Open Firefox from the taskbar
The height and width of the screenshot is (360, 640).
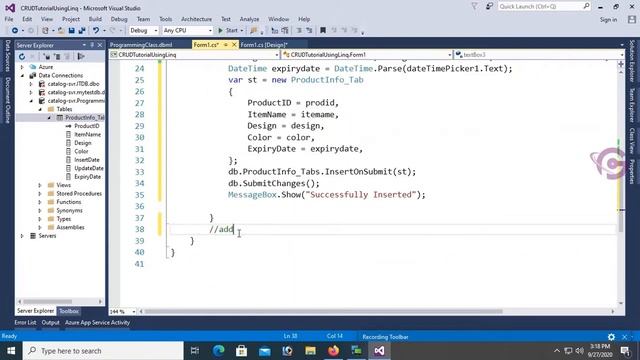[x=333, y=351]
